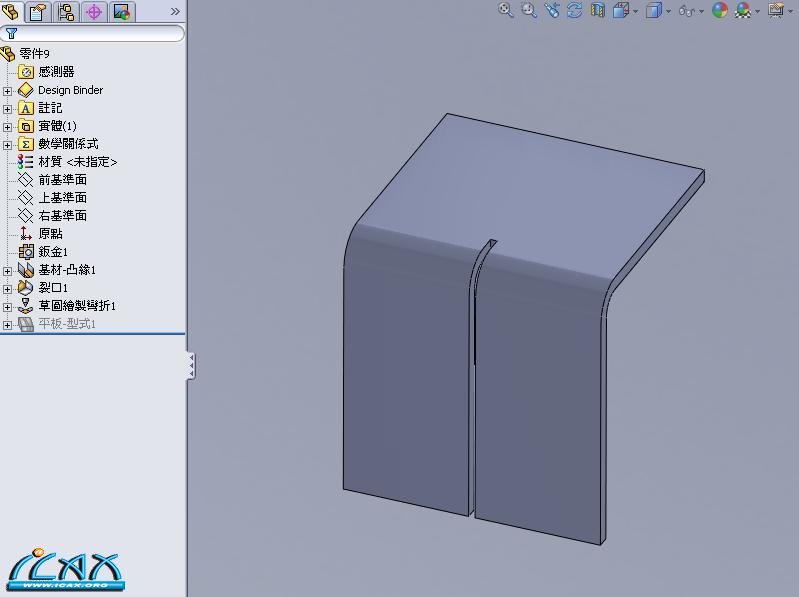This screenshot has width=799, height=597.
Task: Click the Rotate/Rebuild view arrows icon
Action: (x=575, y=10)
